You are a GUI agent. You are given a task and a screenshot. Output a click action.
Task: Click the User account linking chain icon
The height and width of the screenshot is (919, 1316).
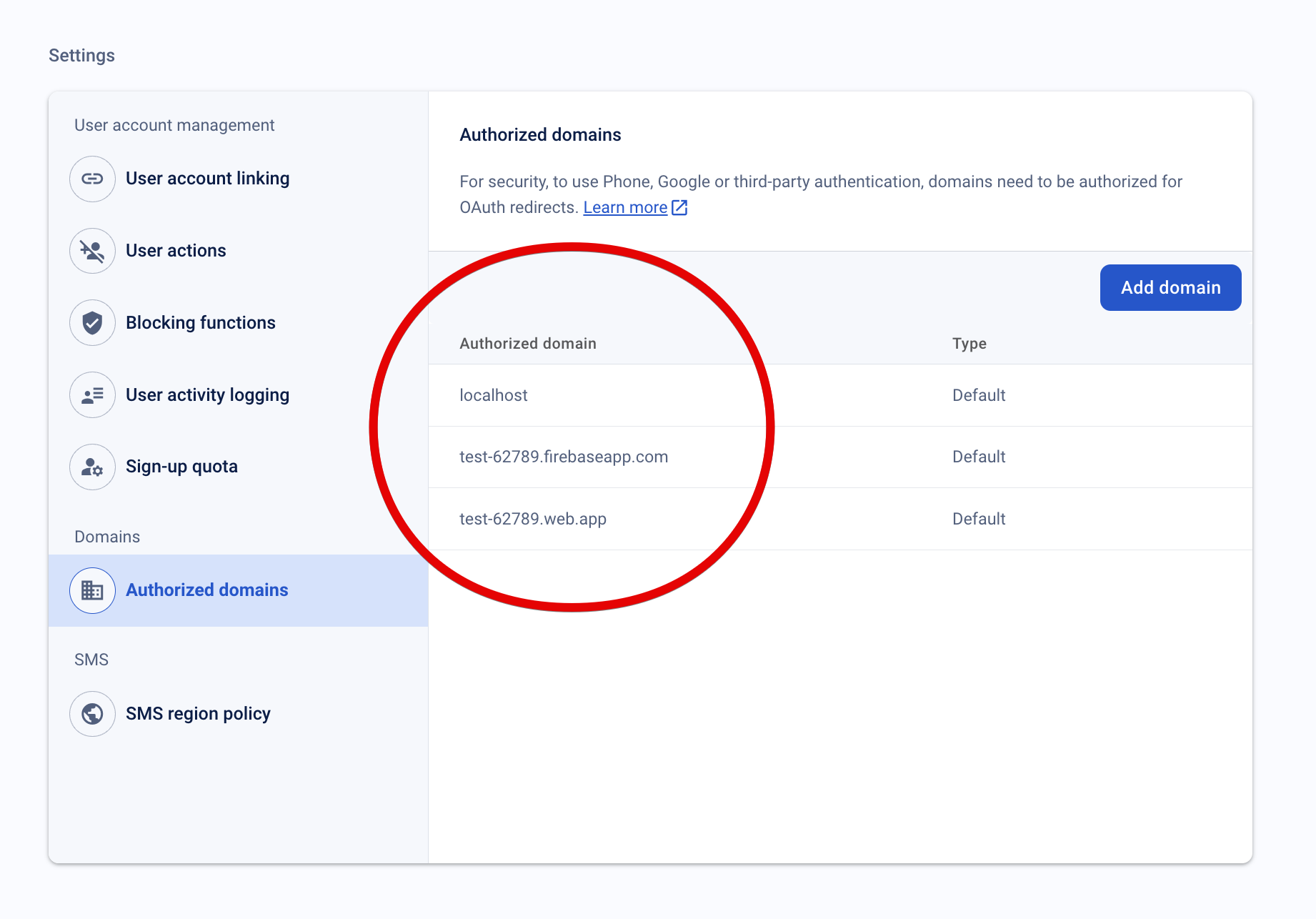[x=92, y=179]
